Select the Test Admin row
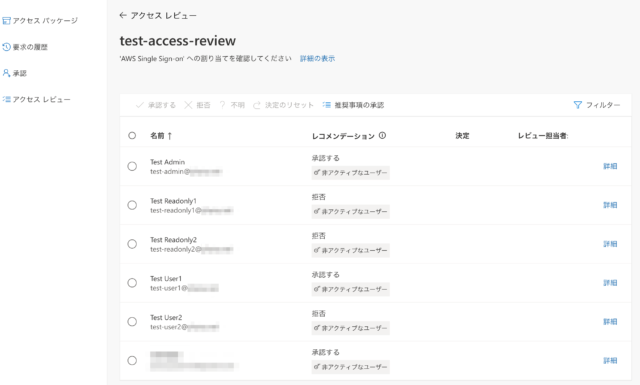Screen dimensions: 640x385 click(132, 166)
